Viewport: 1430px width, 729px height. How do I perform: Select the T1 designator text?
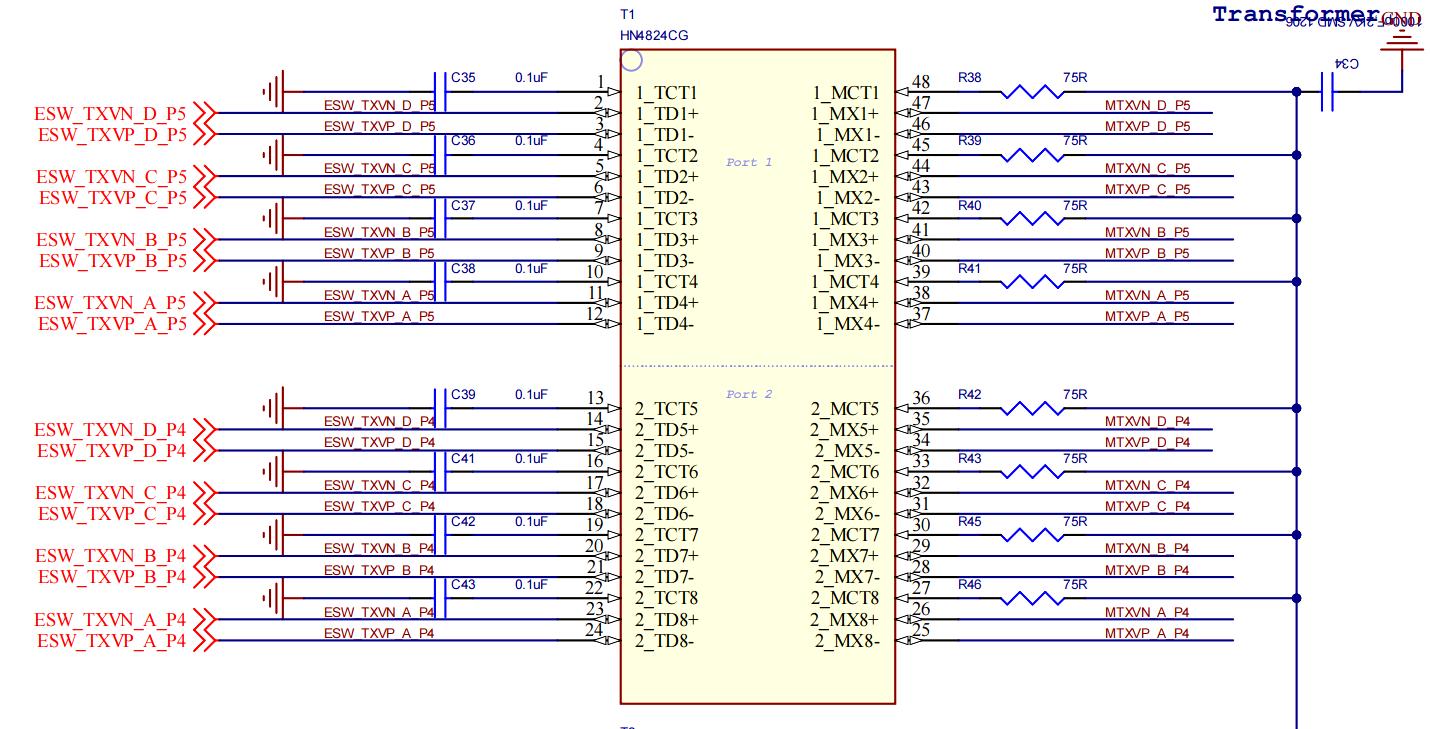[628, 15]
